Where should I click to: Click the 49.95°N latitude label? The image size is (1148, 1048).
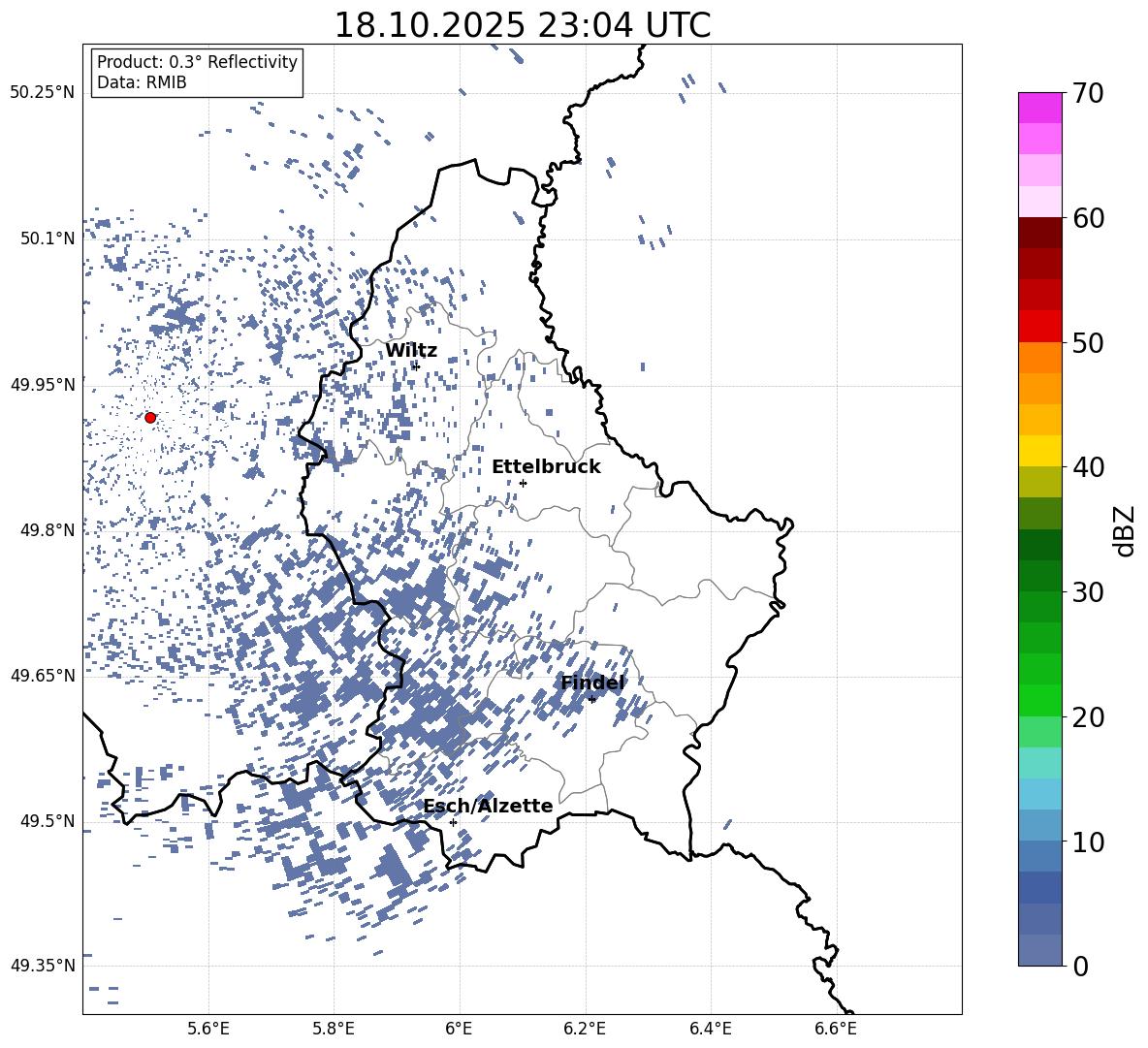tap(43, 384)
